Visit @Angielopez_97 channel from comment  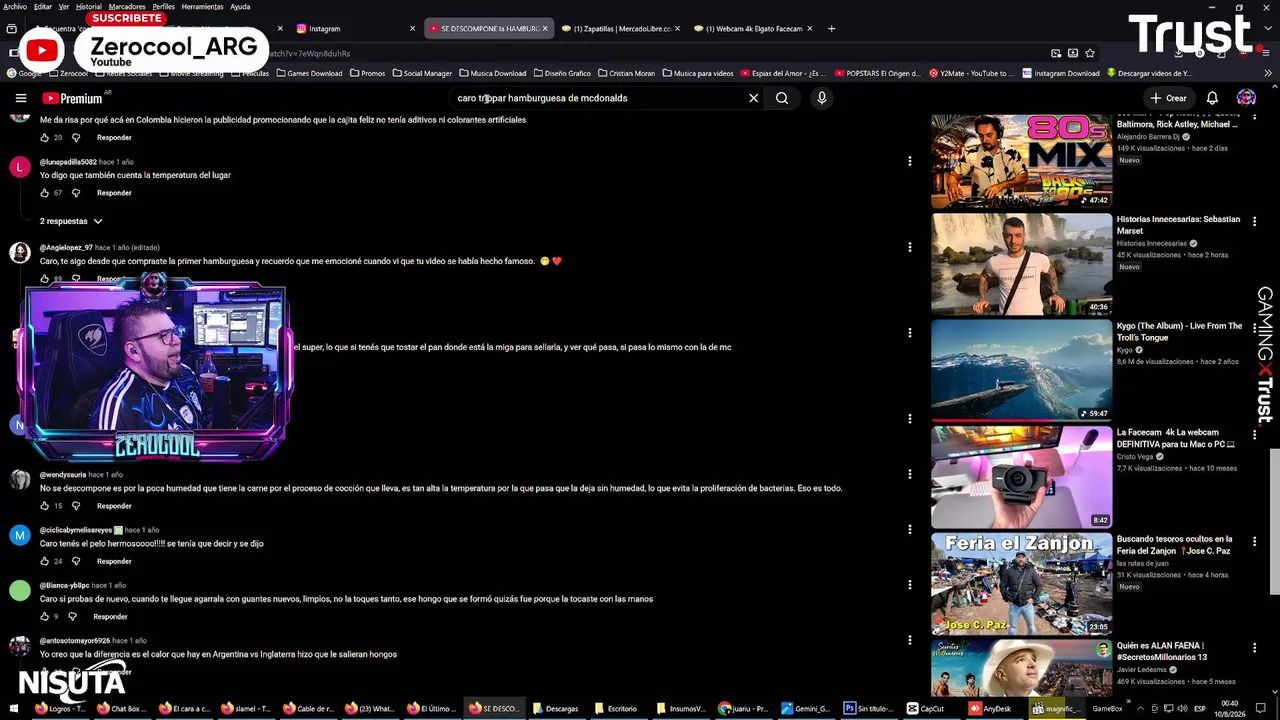click(66, 247)
